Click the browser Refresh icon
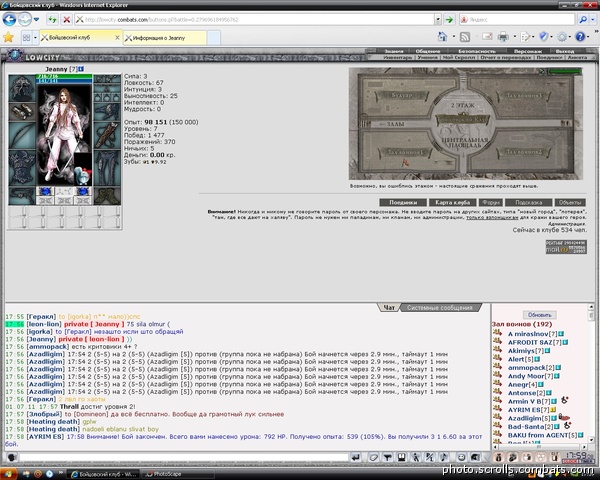The width and height of the screenshot is (600, 480). coord(52,19)
